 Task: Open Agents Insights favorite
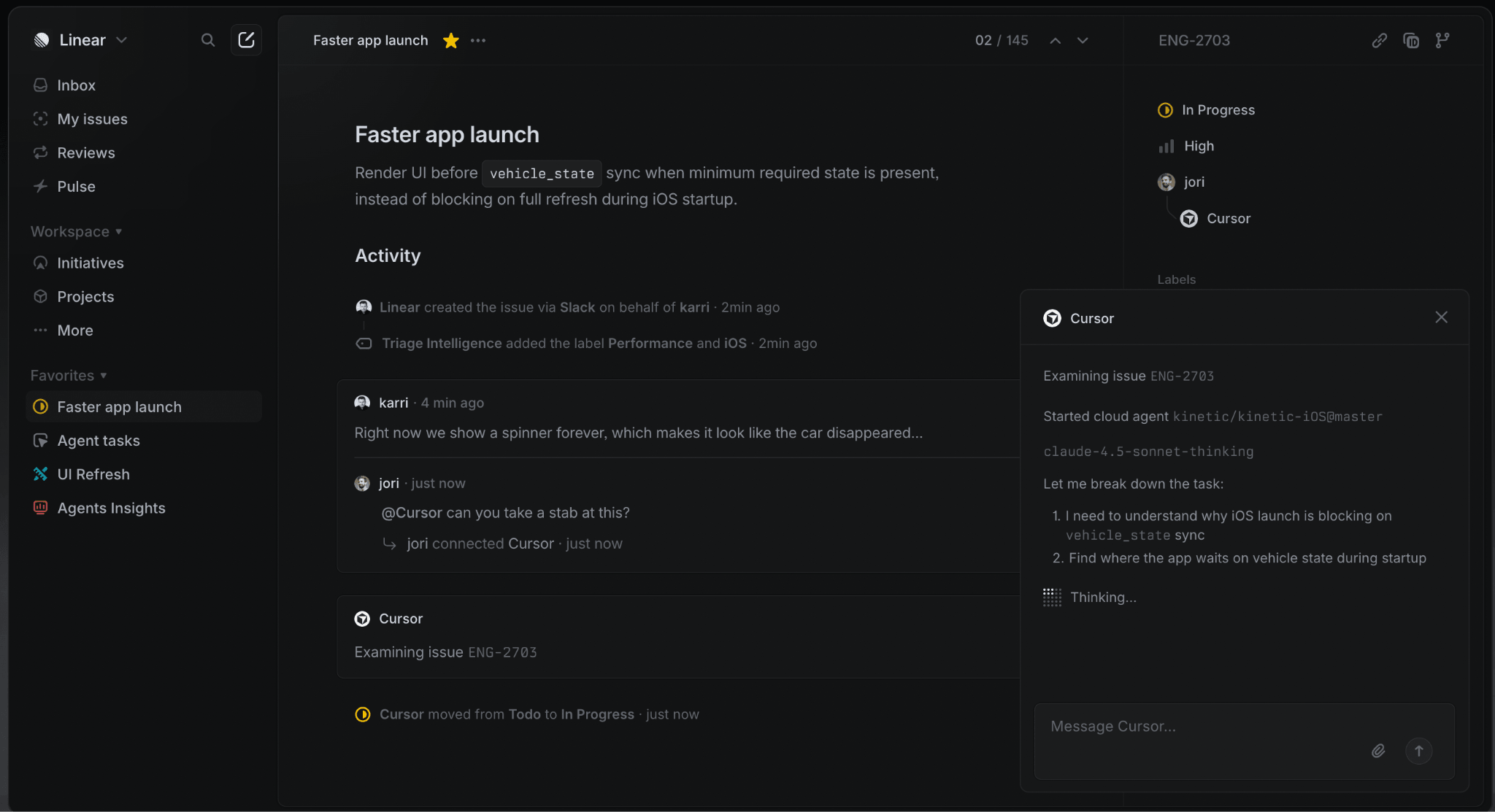111,508
